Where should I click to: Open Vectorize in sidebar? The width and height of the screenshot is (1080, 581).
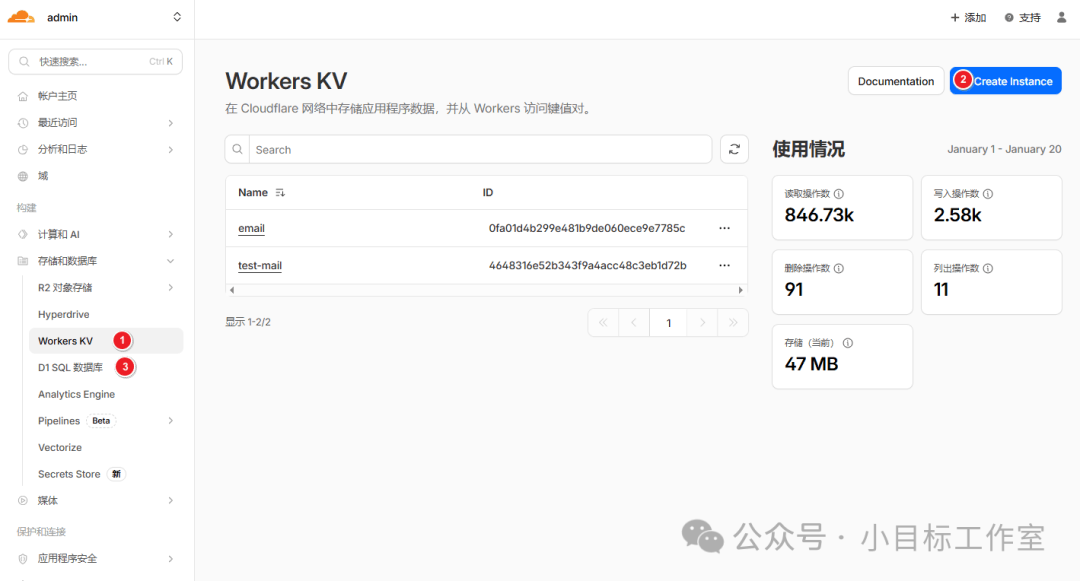coord(60,447)
